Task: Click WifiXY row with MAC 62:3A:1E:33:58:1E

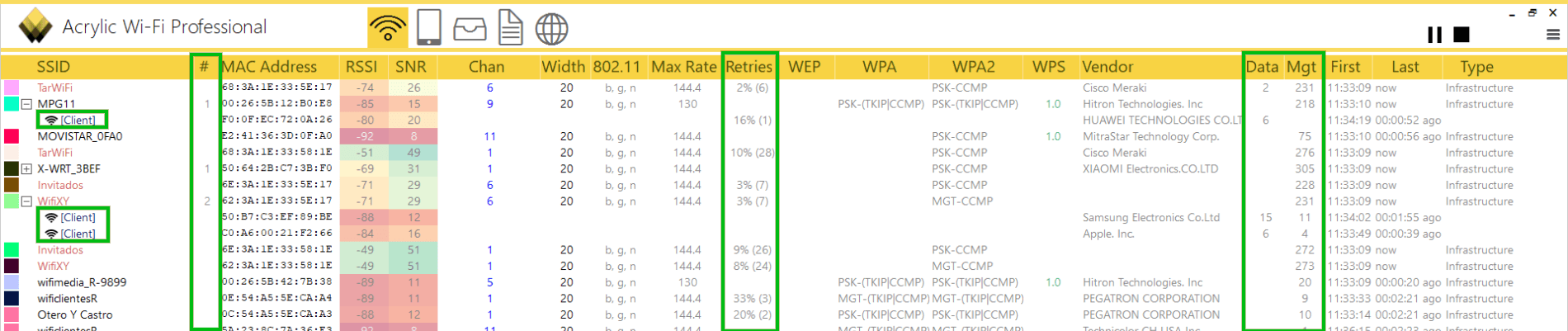Action: (784, 267)
